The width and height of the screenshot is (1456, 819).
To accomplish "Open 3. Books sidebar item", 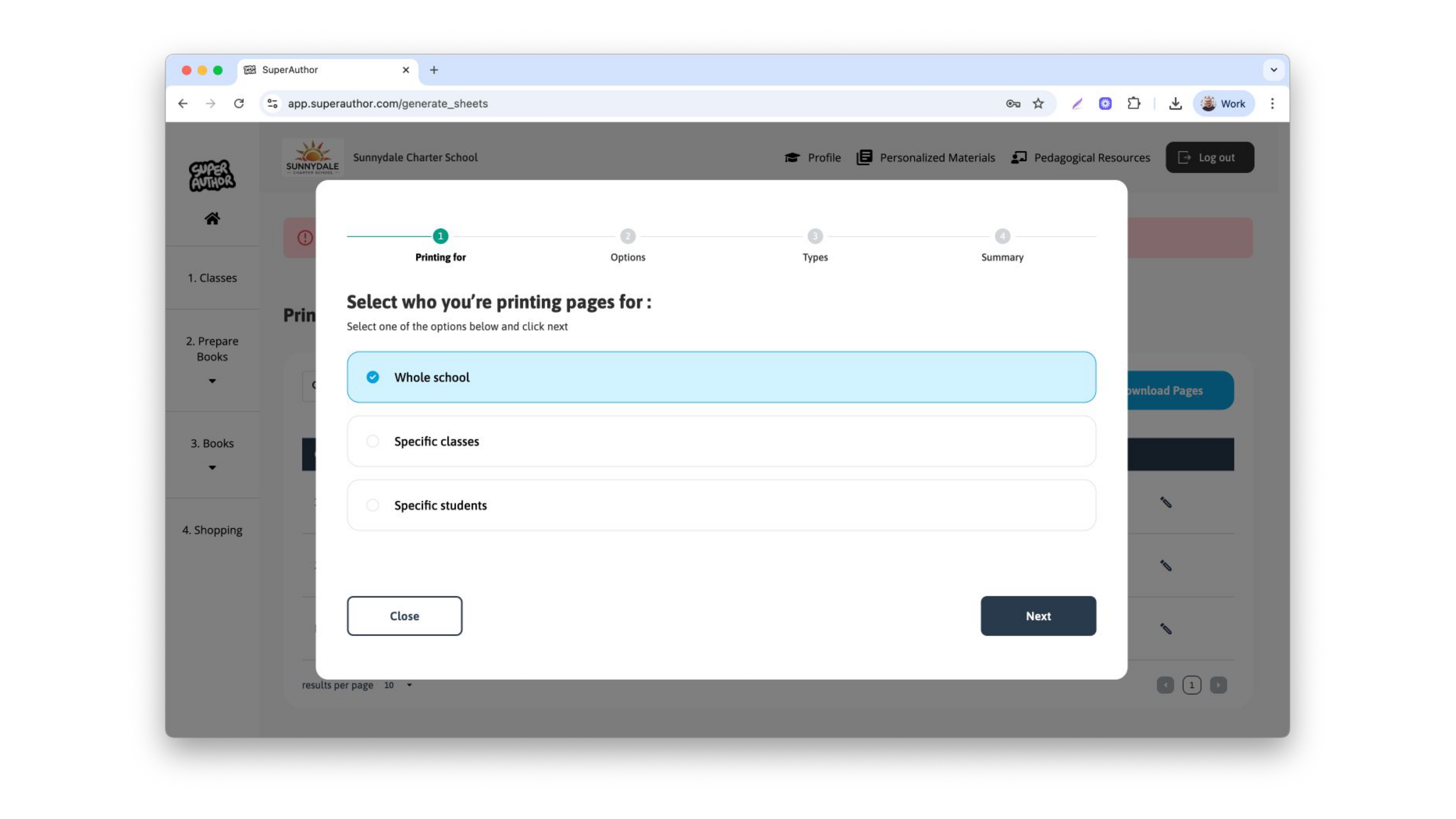I will [x=212, y=443].
